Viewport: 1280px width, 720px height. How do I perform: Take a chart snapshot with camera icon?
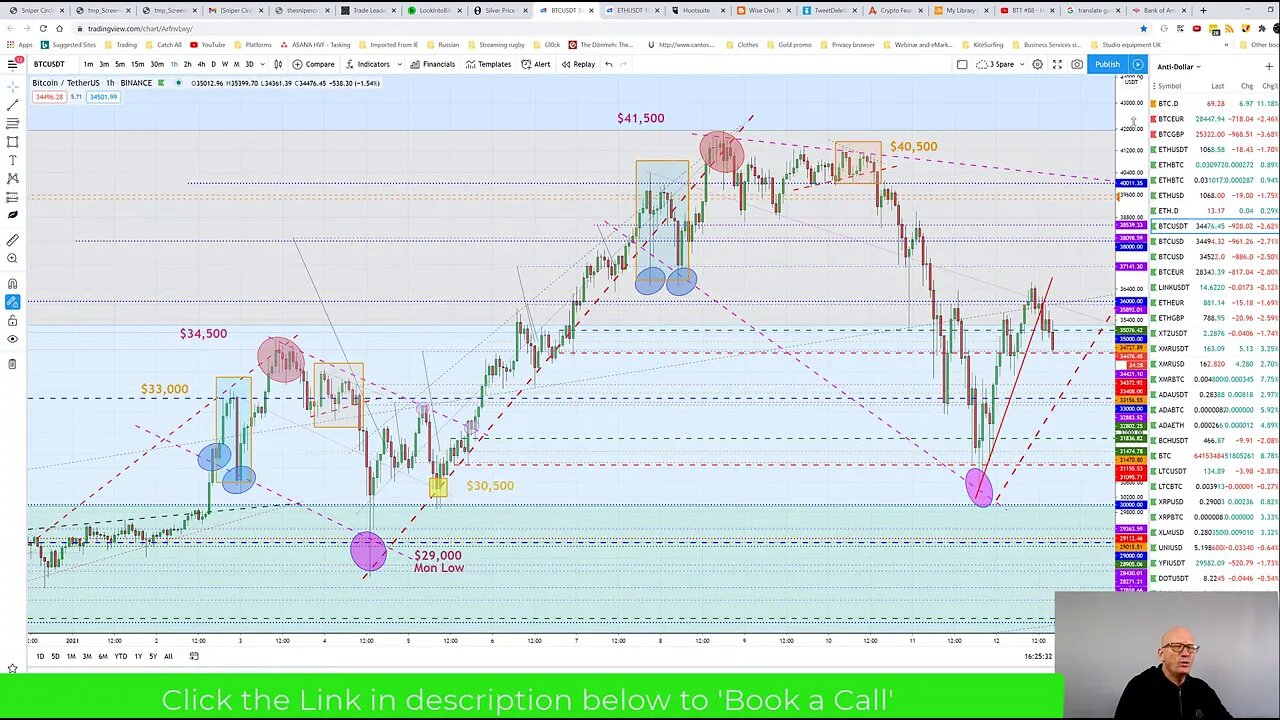1077,64
